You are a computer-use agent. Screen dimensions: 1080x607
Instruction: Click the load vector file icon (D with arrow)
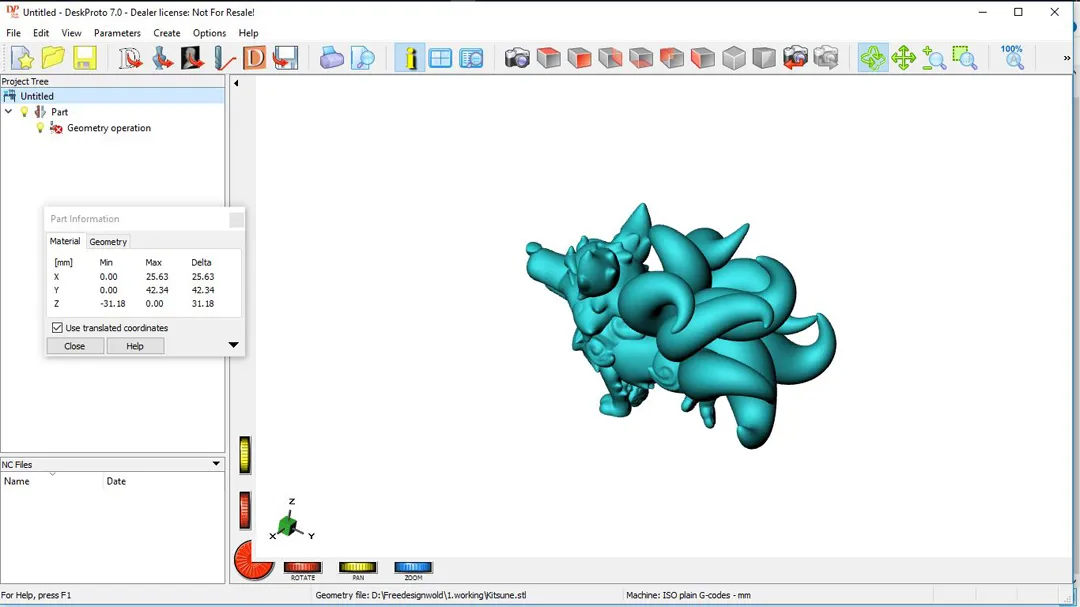pos(130,58)
